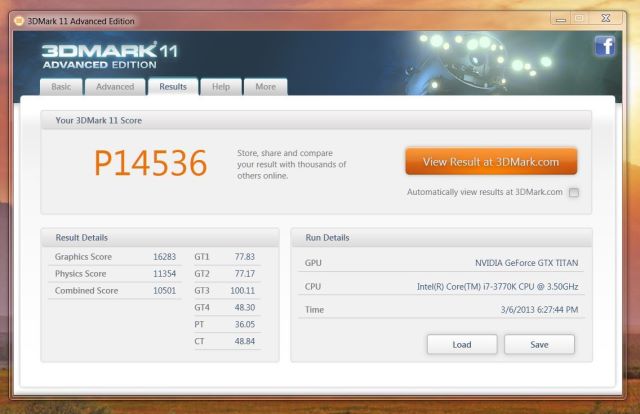Screen dimensions: 640x414
Task: Open the More tab
Action: click(x=266, y=87)
